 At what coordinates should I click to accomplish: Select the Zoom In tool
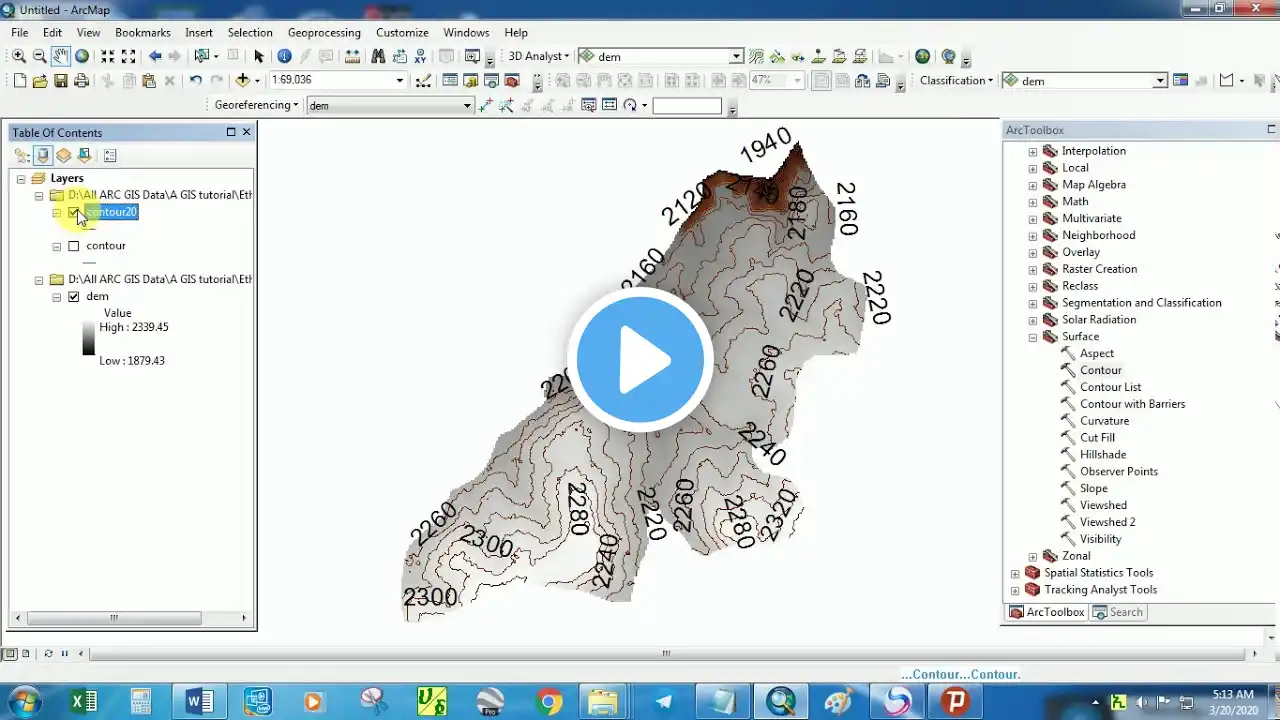(x=19, y=56)
